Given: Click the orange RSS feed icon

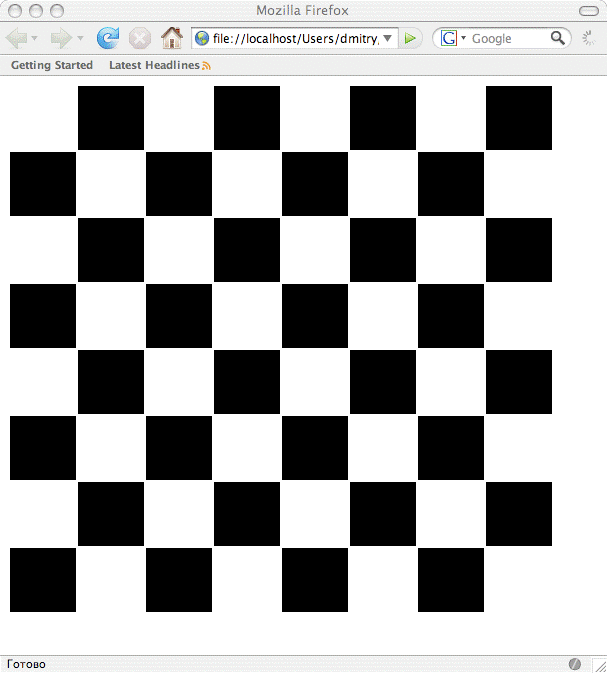Looking at the screenshot, I should pos(206,66).
